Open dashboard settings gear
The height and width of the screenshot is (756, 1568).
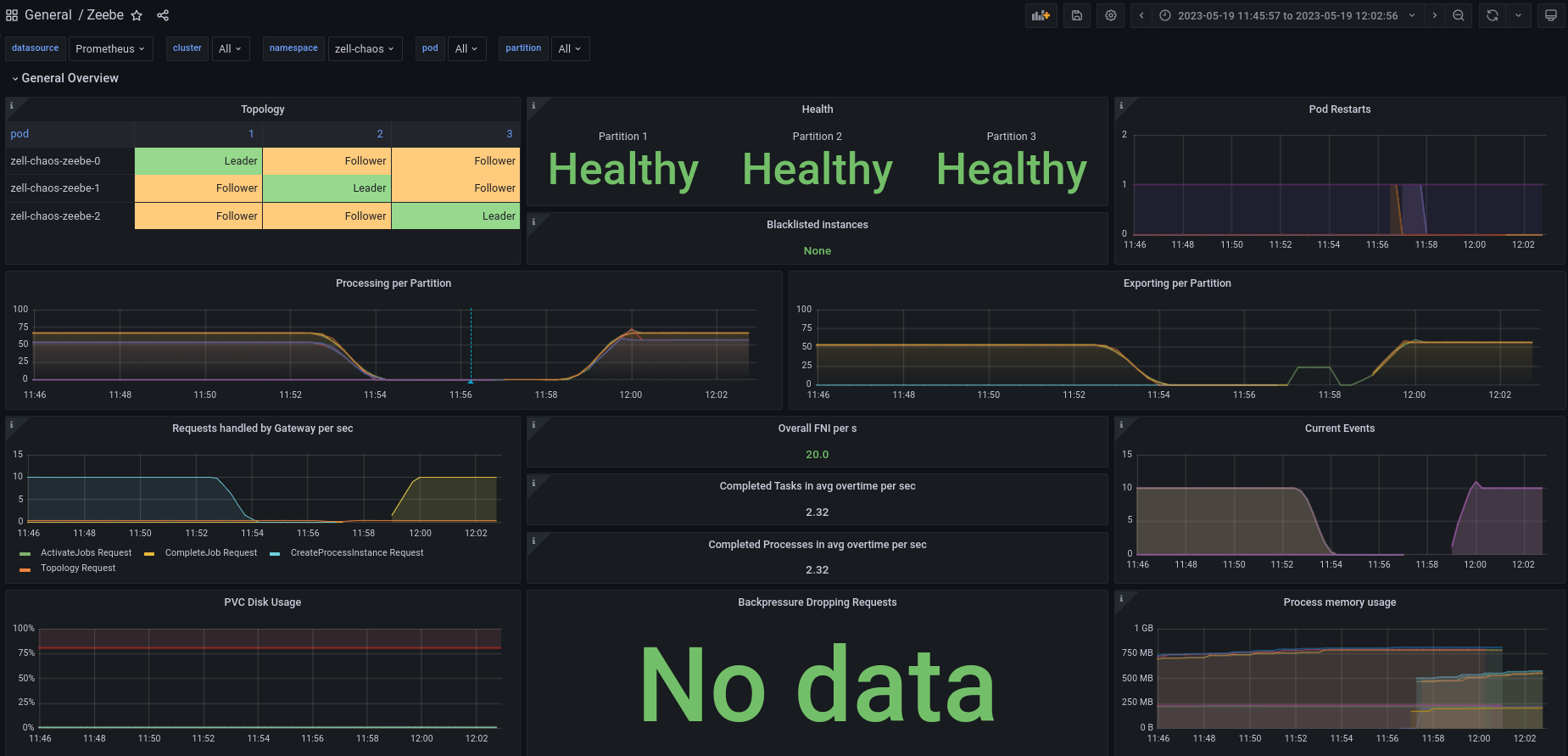coord(1111,15)
